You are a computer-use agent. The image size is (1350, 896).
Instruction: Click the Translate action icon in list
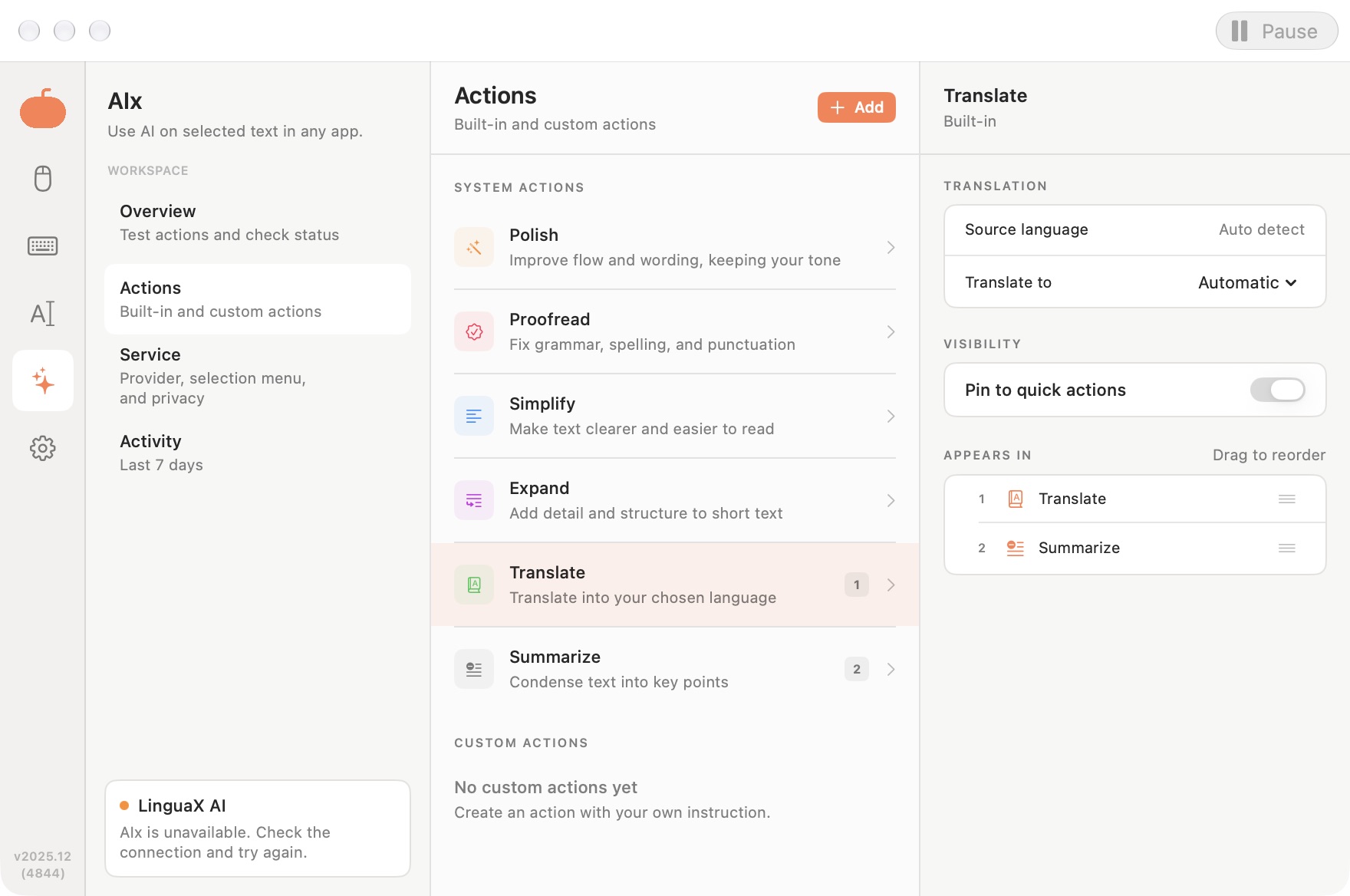click(x=474, y=585)
